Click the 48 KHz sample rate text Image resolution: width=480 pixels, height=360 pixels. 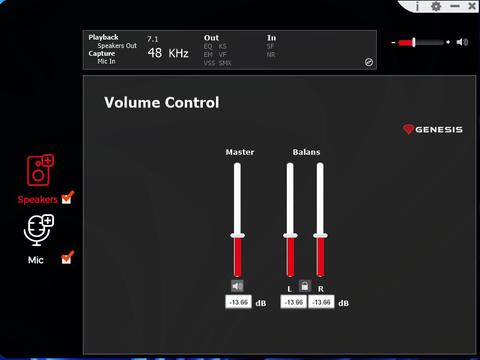(x=168, y=53)
